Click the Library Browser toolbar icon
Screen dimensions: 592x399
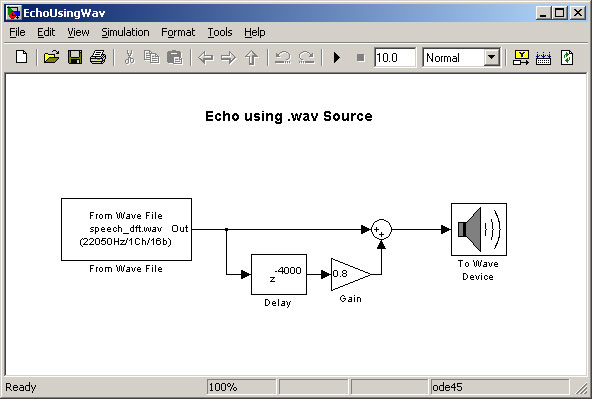click(x=521, y=57)
